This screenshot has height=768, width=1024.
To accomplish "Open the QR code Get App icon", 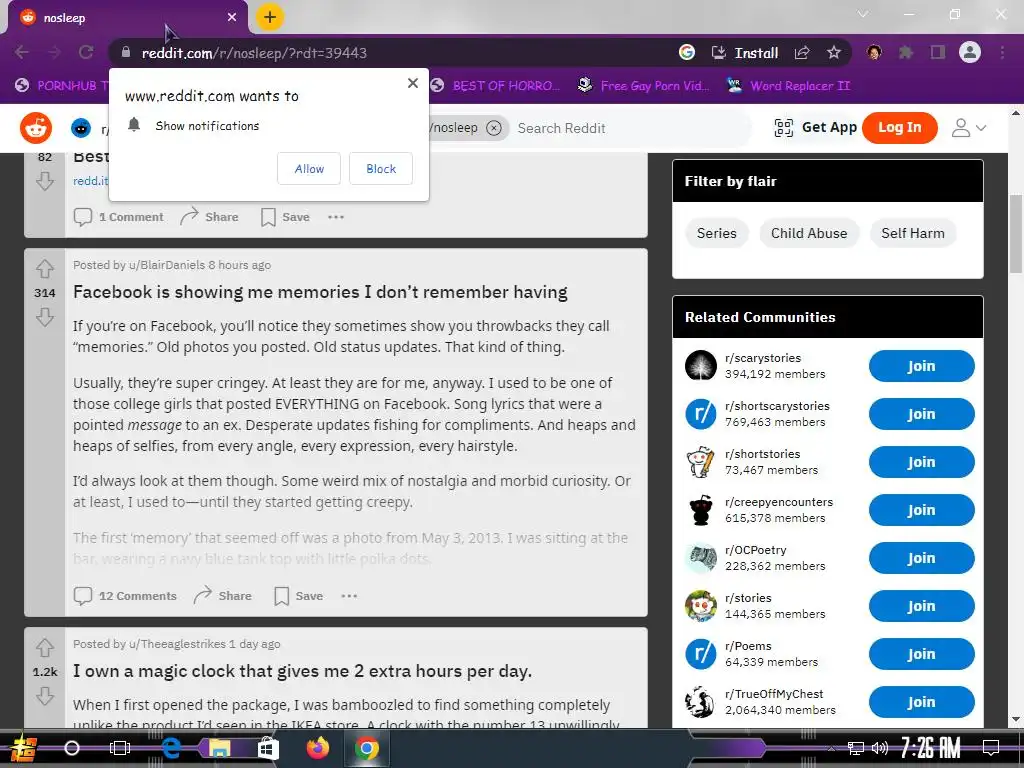I will tap(783, 128).
